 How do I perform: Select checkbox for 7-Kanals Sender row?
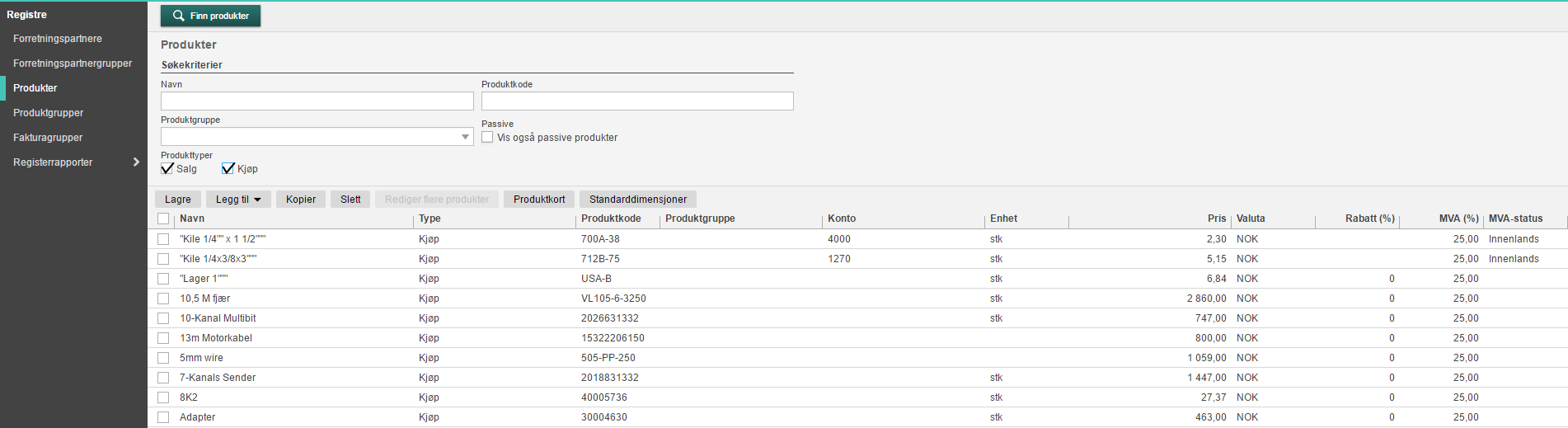tap(163, 378)
